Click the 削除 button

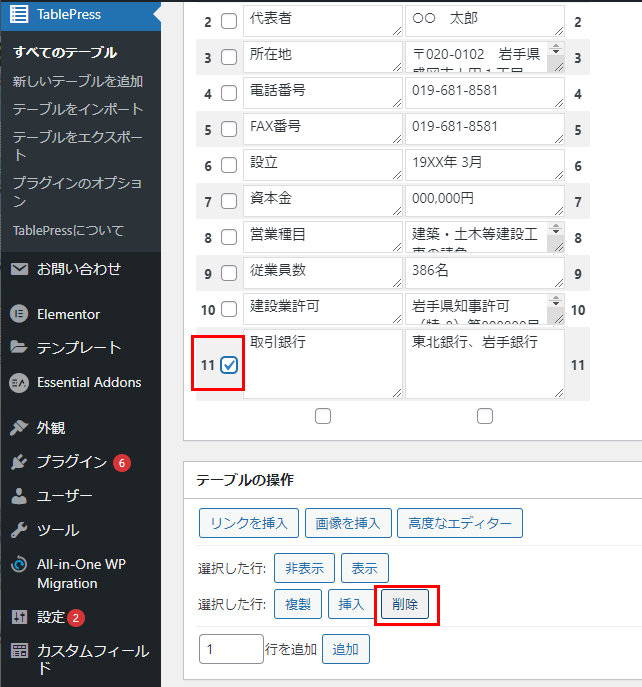(405, 605)
